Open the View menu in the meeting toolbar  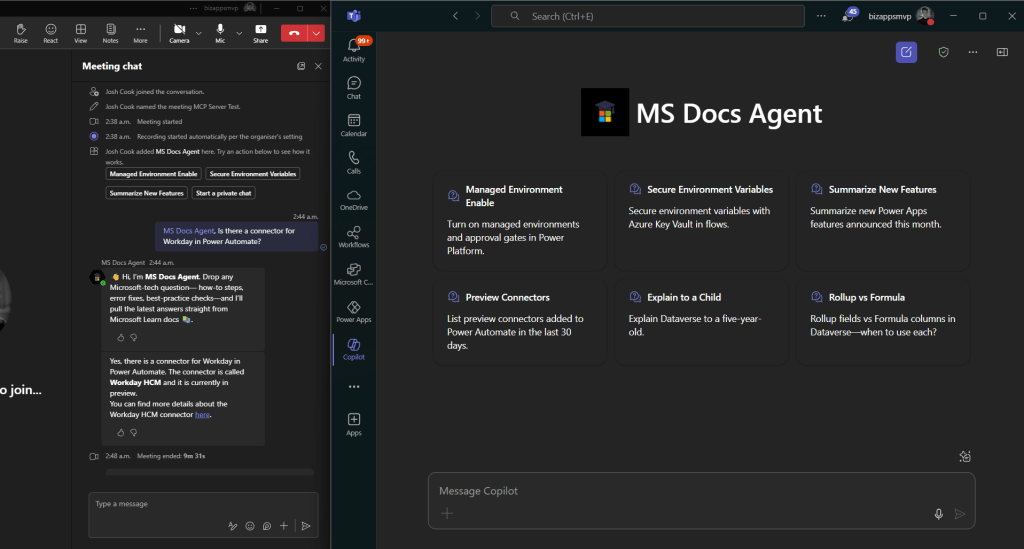coord(80,31)
